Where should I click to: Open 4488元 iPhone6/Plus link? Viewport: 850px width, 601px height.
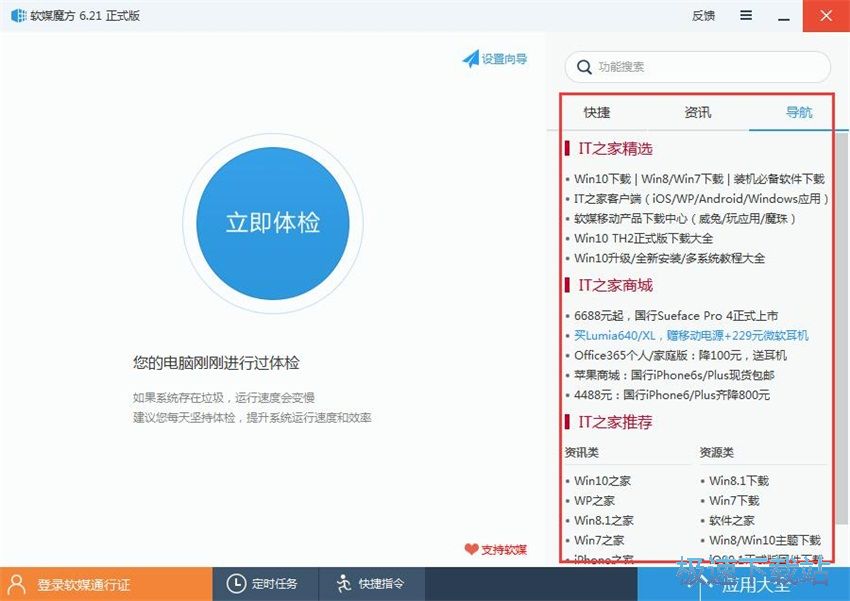(672, 395)
